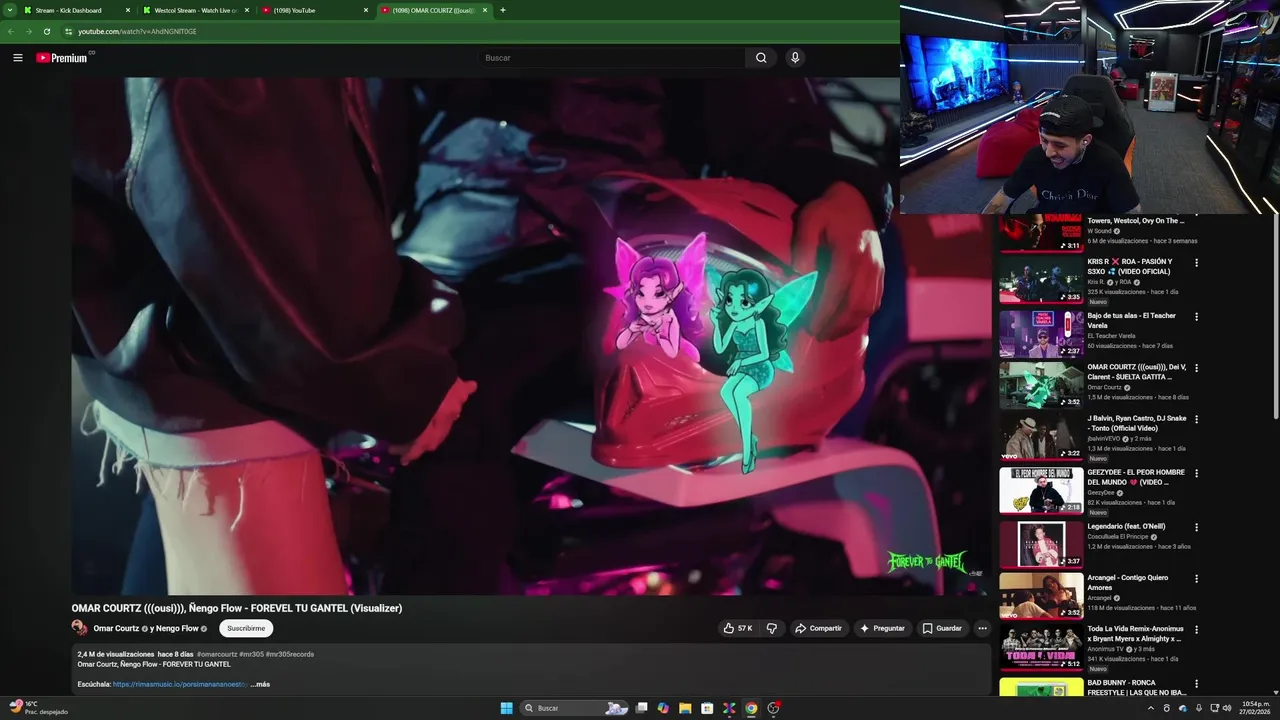This screenshot has width=1280, height=720.
Task: Open $UELTA GATITA video thumbnail
Action: 1041,385
